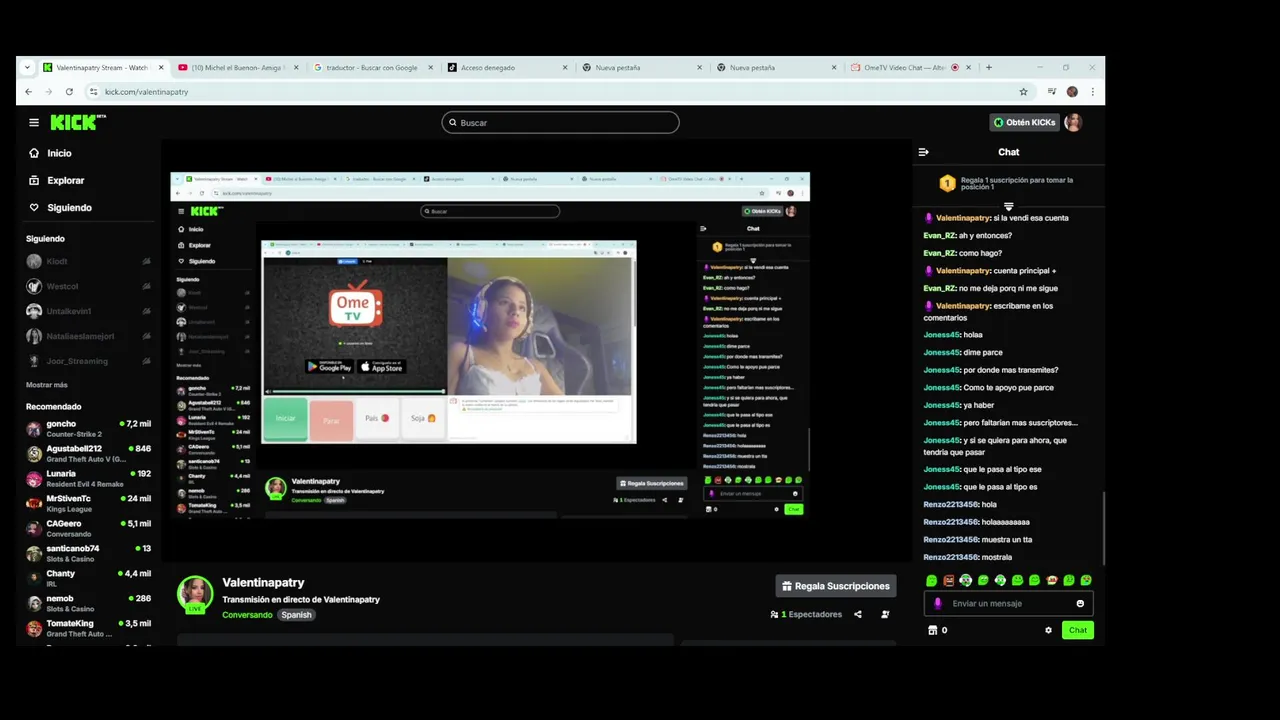Select the first headphones blob emote
1280x720 pixels.
coord(966,580)
